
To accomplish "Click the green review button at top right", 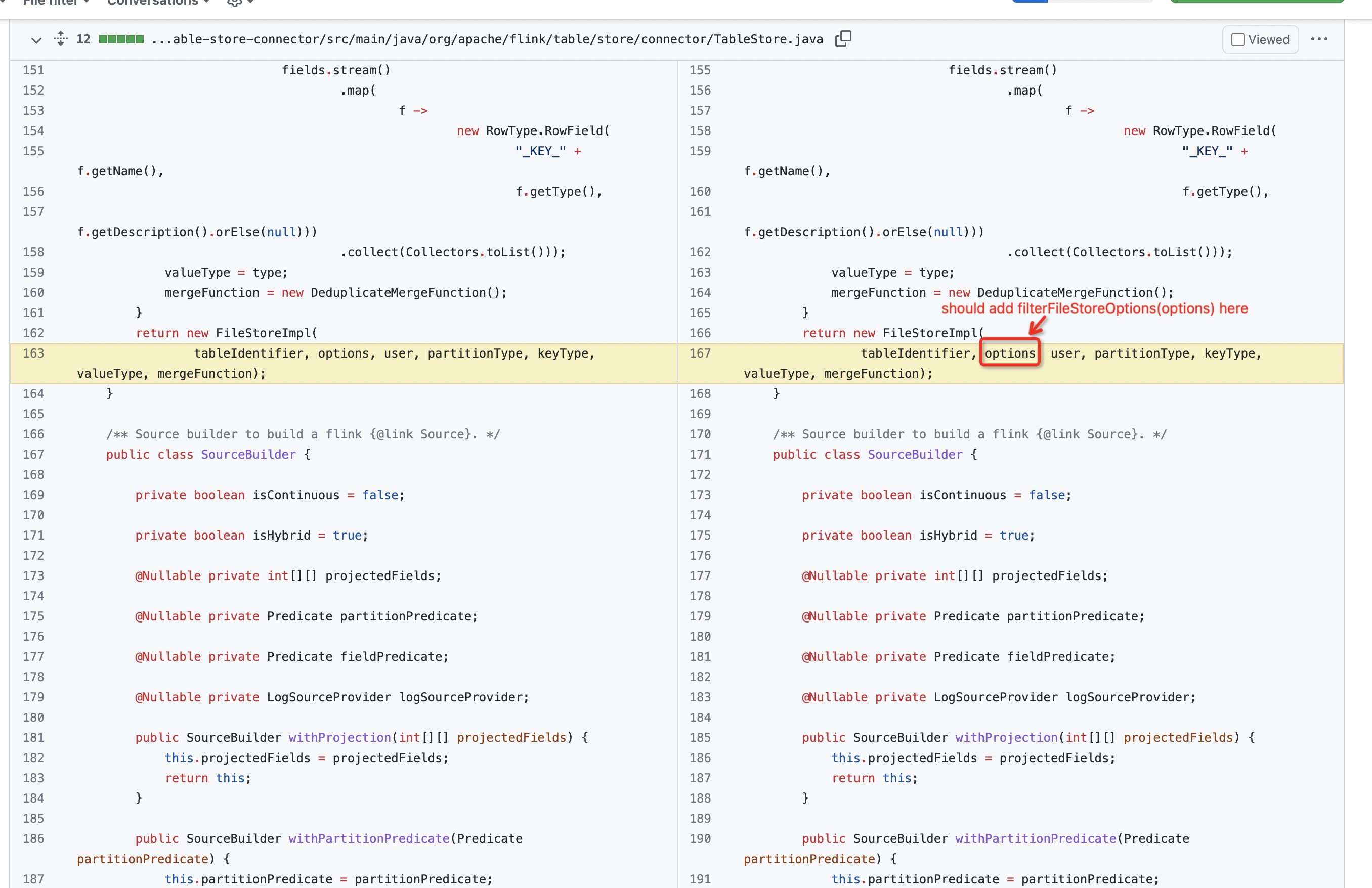I will pos(1257,2).
